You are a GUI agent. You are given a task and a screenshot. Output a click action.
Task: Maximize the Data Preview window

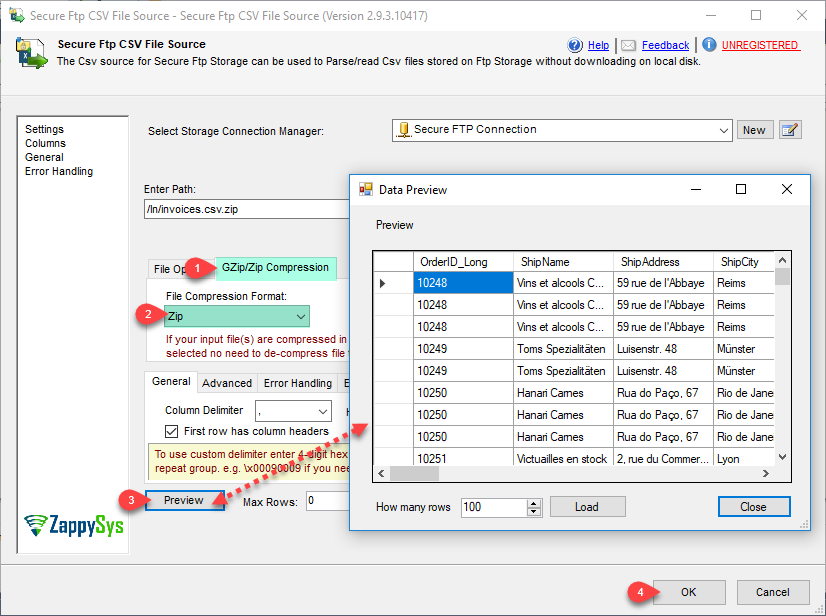click(741, 189)
